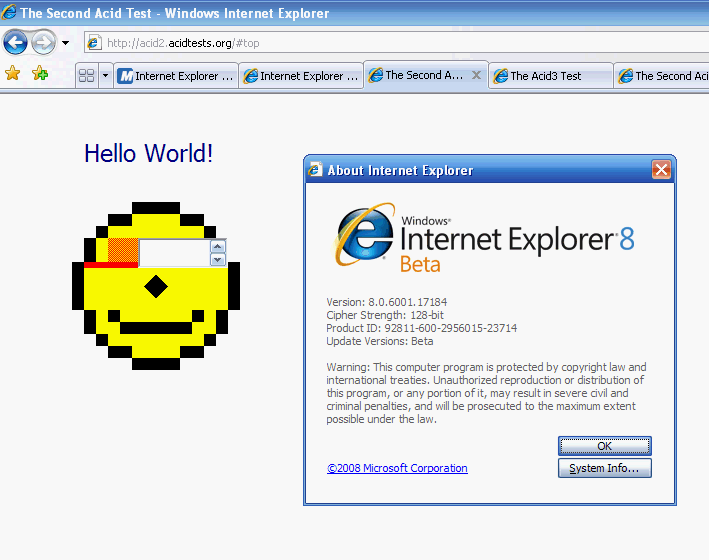Click OK in About Internet Explorer dialog
709x560 pixels.
coord(605,446)
